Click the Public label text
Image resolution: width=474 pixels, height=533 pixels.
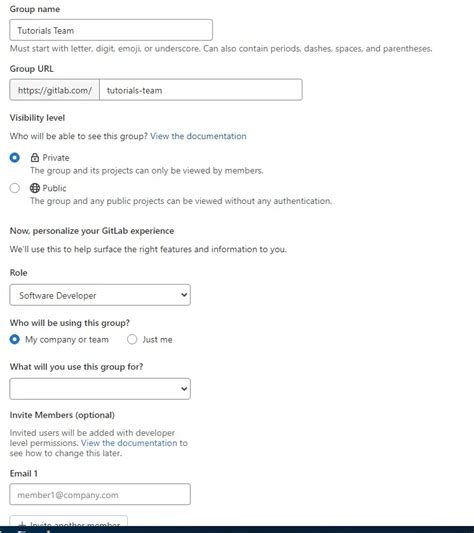(54, 188)
